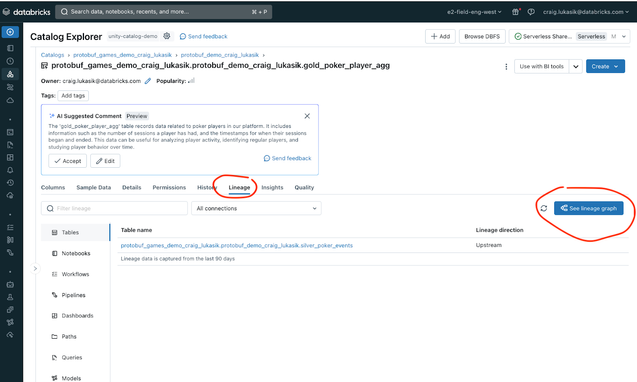Open Dashboards icon in left sidebar
Screen dimensions: 637x382
(10, 157)
